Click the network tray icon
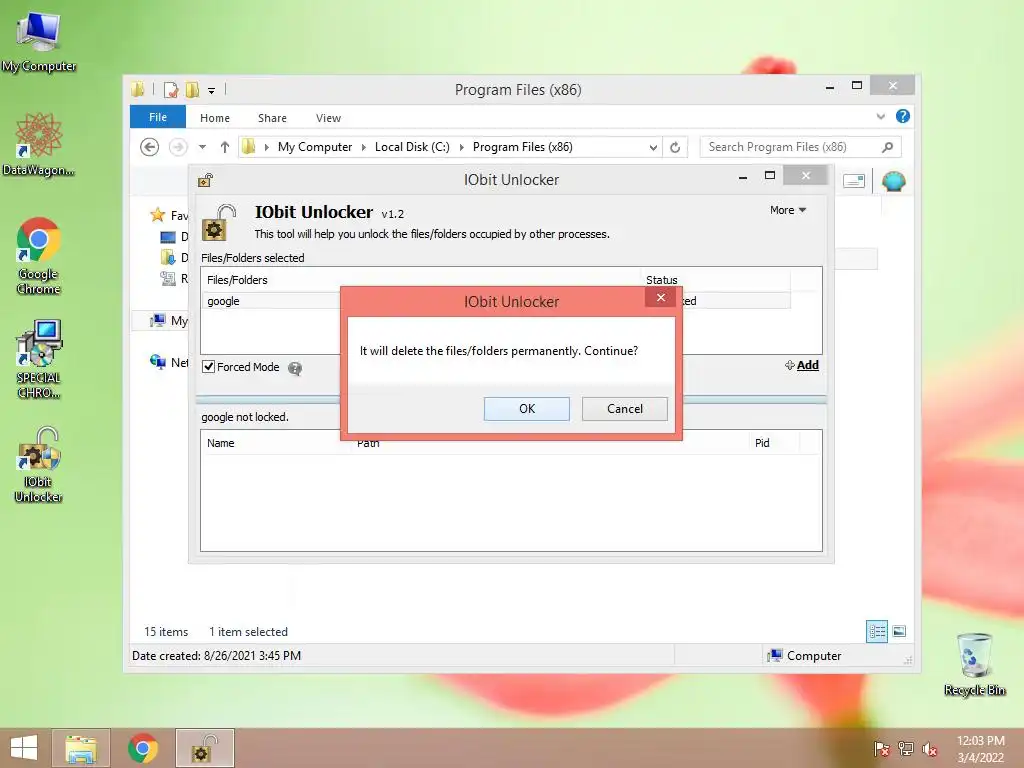The image size is (1024, 768). [905, 749]
